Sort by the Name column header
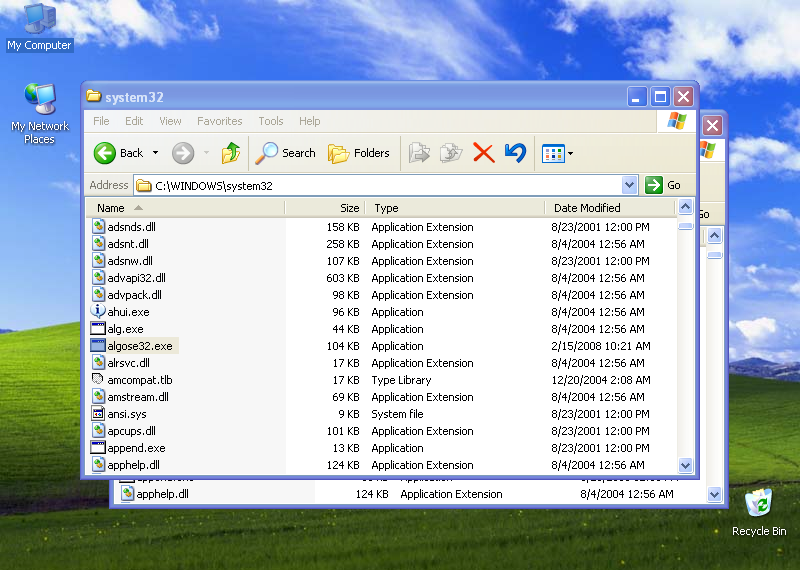This screenshot has height=570, width=800. 185,208
